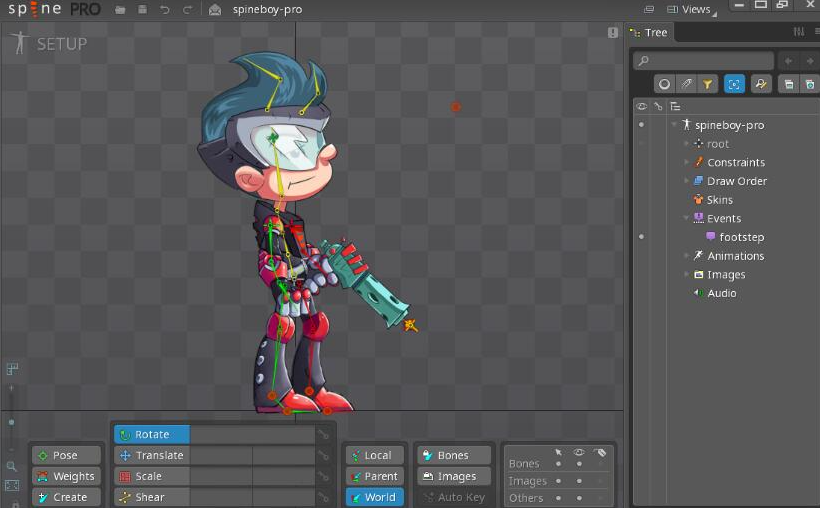Click the zoom magnifier icon in viewport

pos(12,466)
